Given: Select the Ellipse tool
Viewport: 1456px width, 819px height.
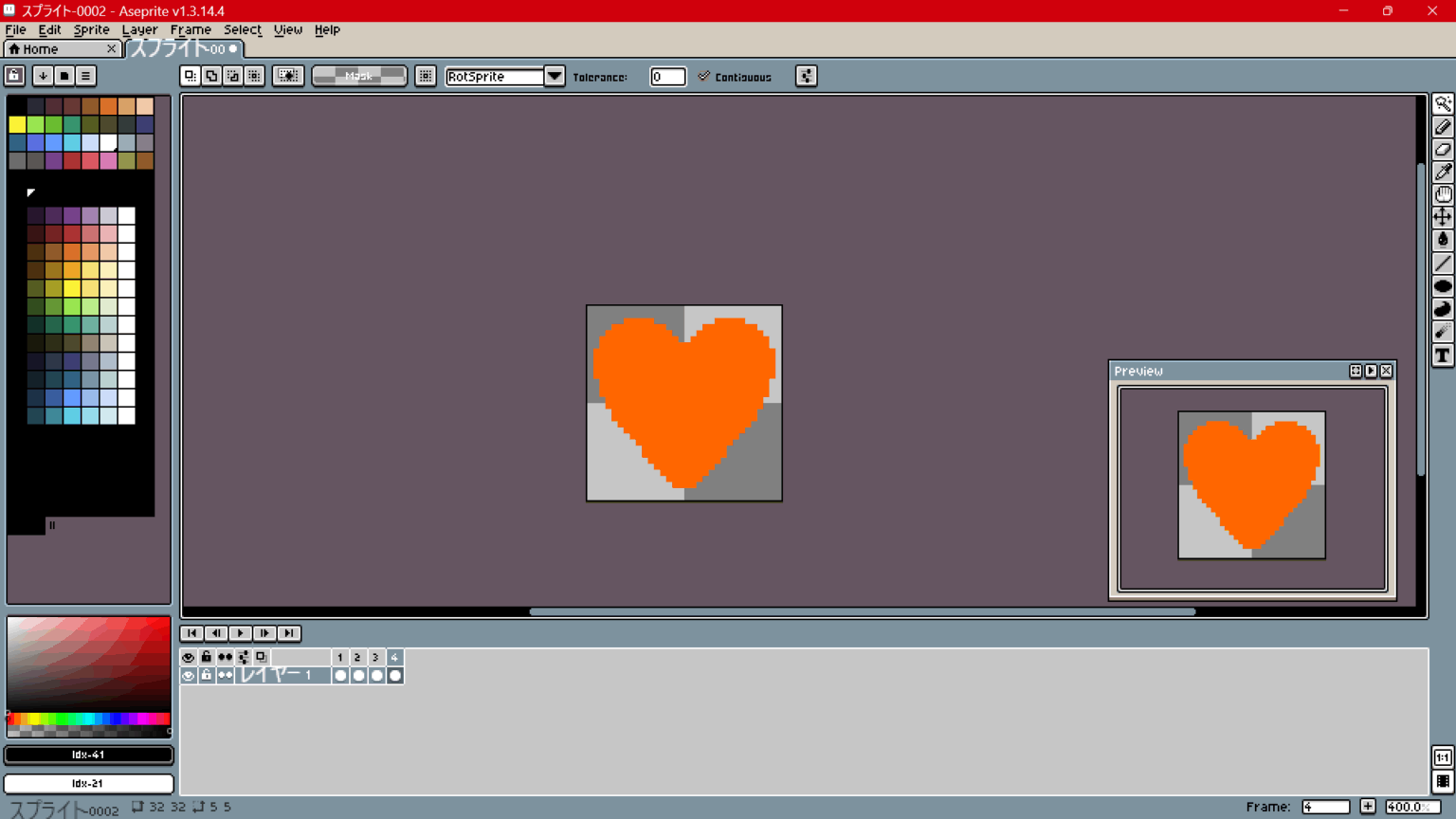Looking at the screenshot, I should pos(1444,285).
